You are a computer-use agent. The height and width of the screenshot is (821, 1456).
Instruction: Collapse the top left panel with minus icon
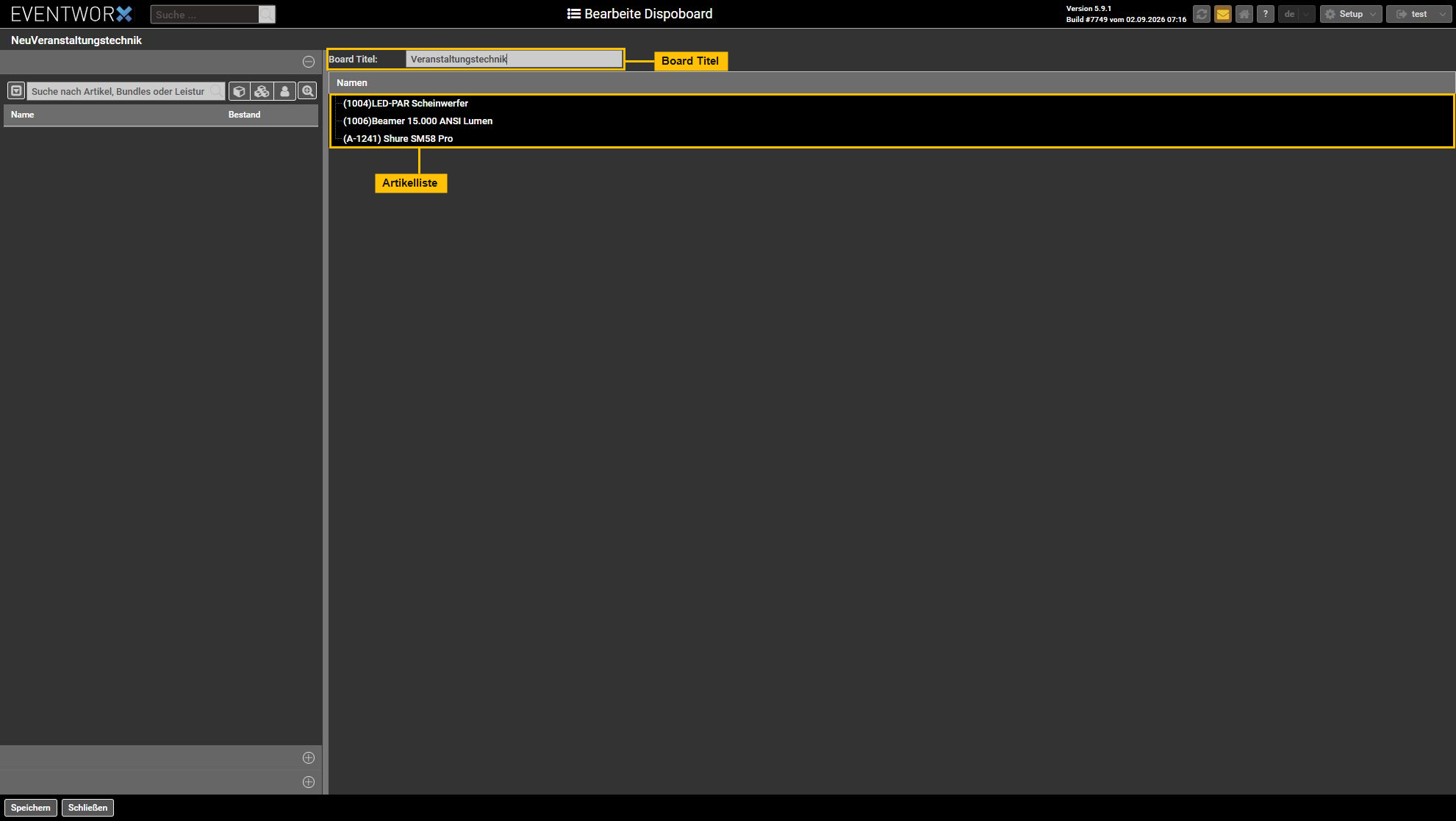[x=309, y=62]
